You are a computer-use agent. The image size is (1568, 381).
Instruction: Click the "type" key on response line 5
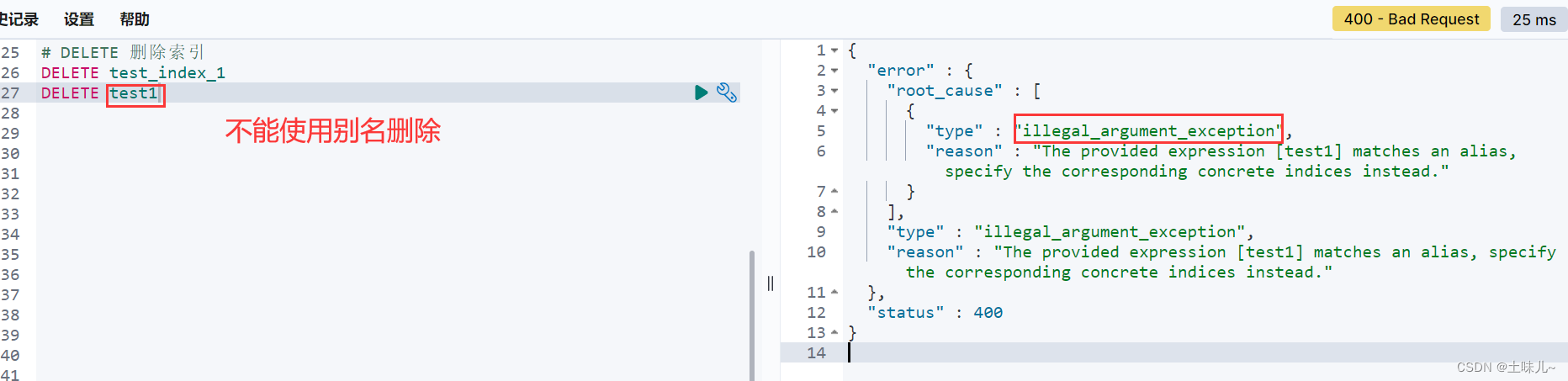(x=954, y=131)
